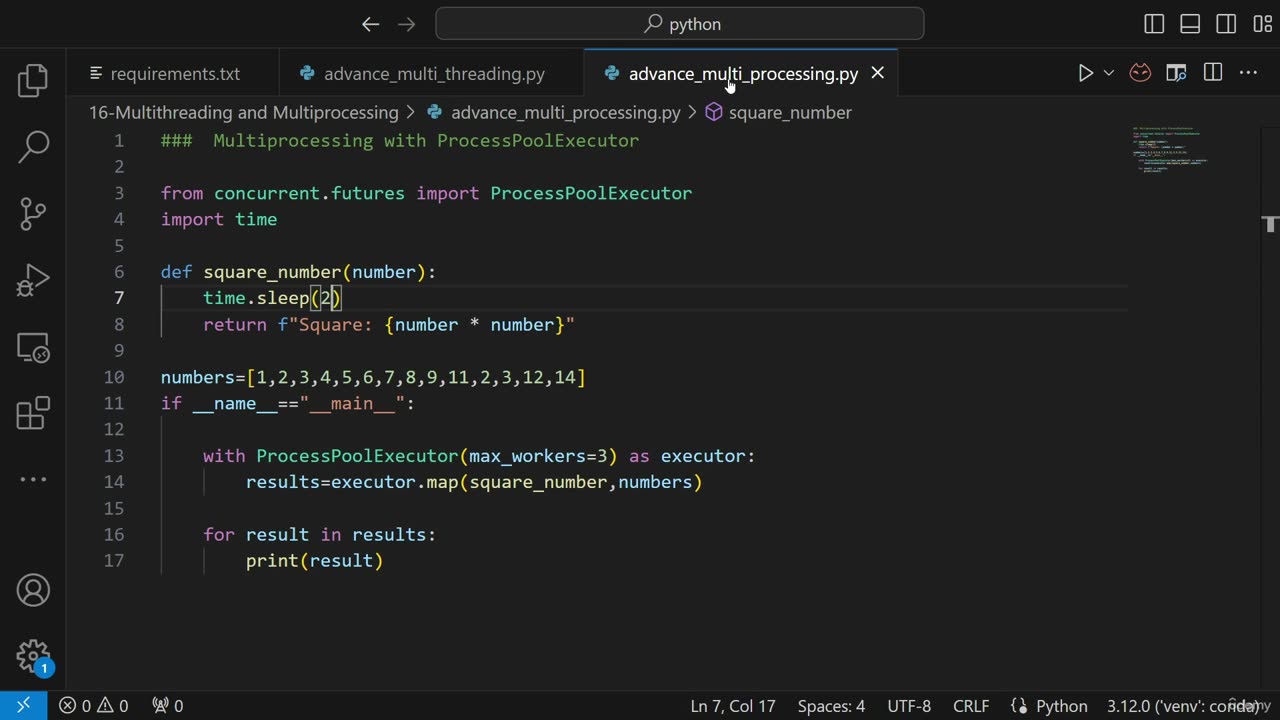The image size is (1280, 720).
Task: Click the 'def square_number(number):' line
Action: 298,272
